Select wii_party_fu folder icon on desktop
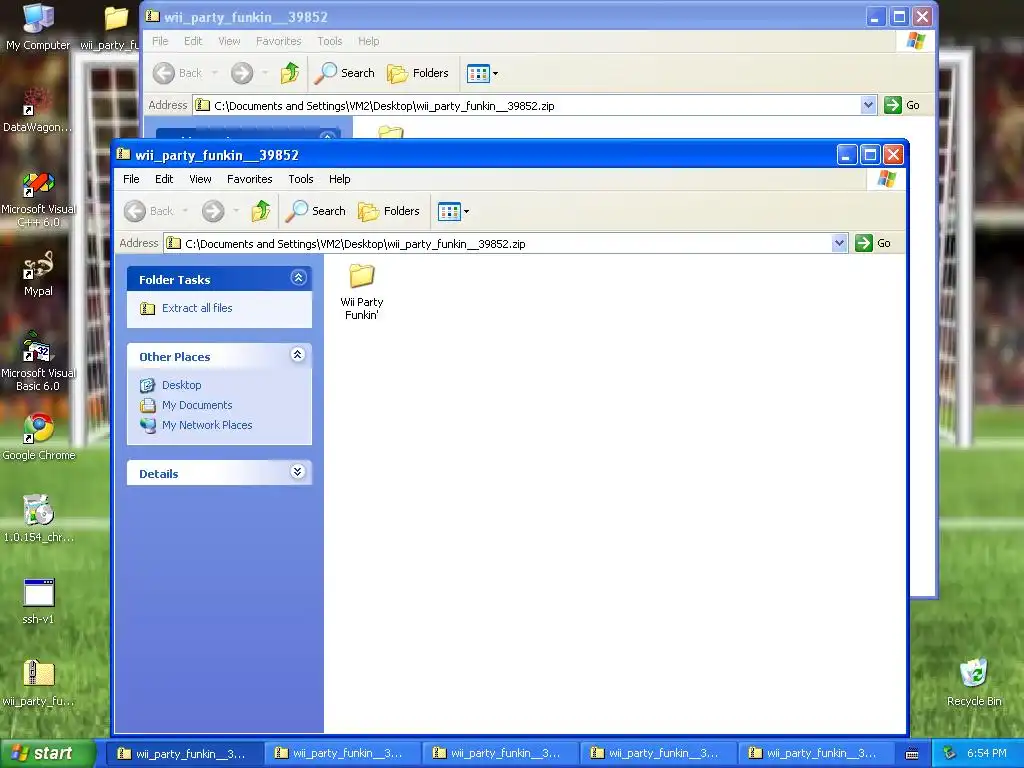1024x768 pixels. [112, 27]
